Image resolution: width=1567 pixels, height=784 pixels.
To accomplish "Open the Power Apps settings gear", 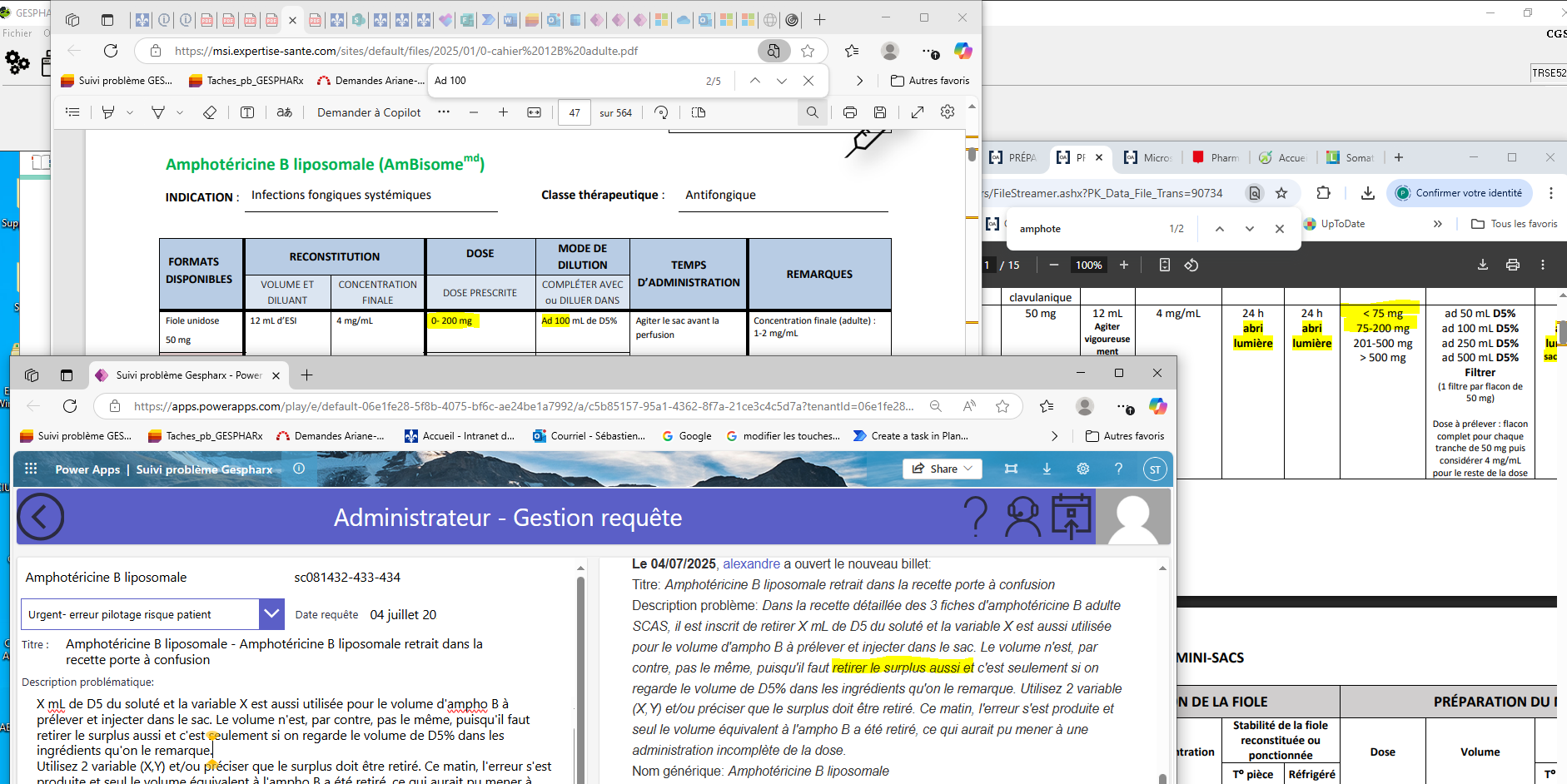I will pos(1082,469).
